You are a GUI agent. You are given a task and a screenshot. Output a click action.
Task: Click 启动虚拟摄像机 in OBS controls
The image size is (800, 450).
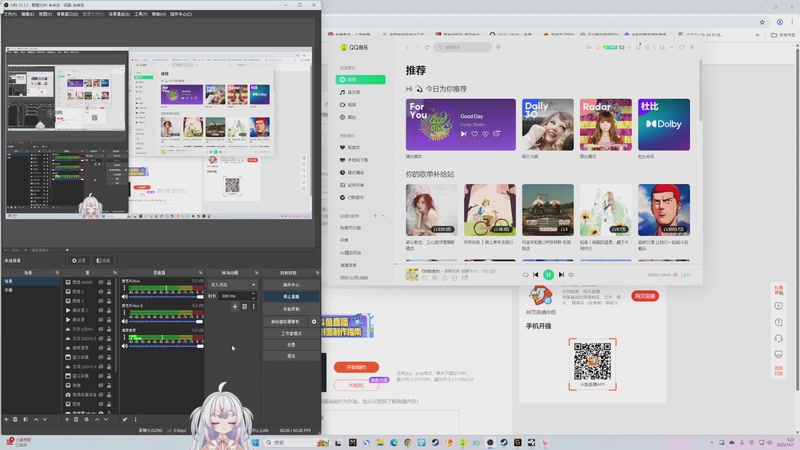tap(286, 321)
